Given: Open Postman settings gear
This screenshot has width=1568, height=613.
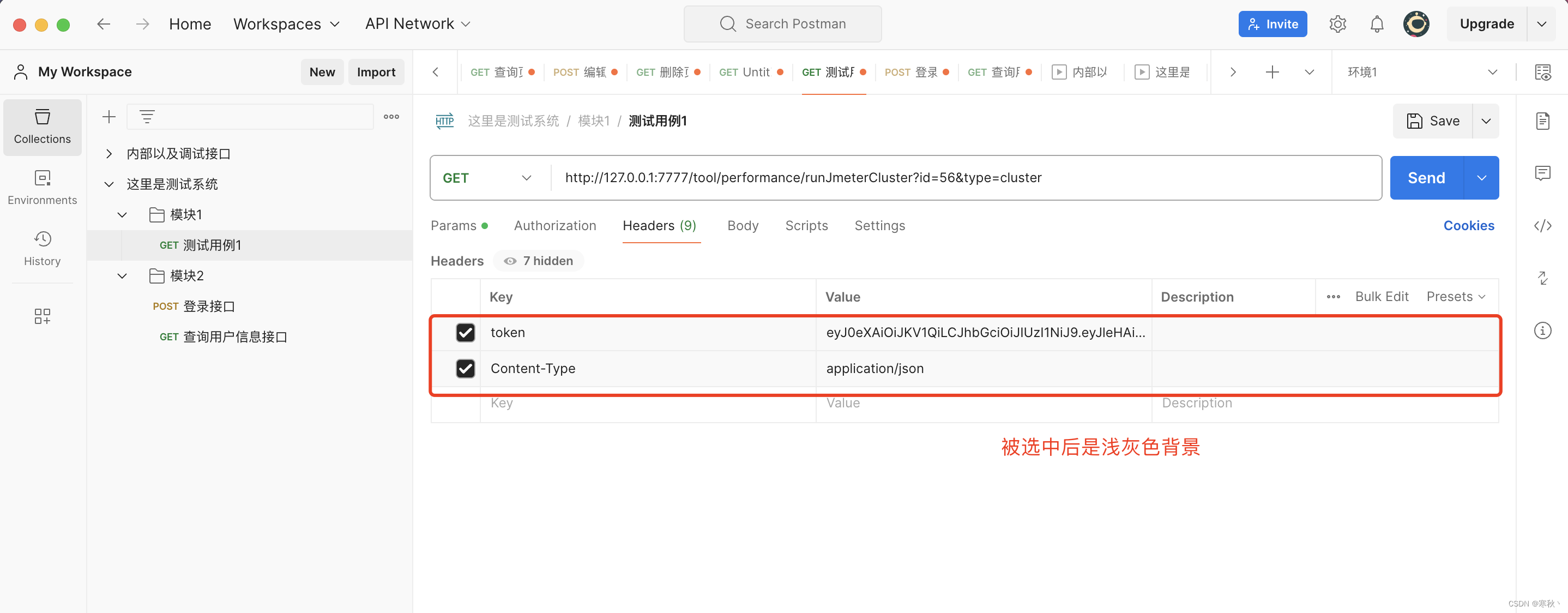Looking at the screenshot, I should pyautogui.click(x=1337, y=24).
